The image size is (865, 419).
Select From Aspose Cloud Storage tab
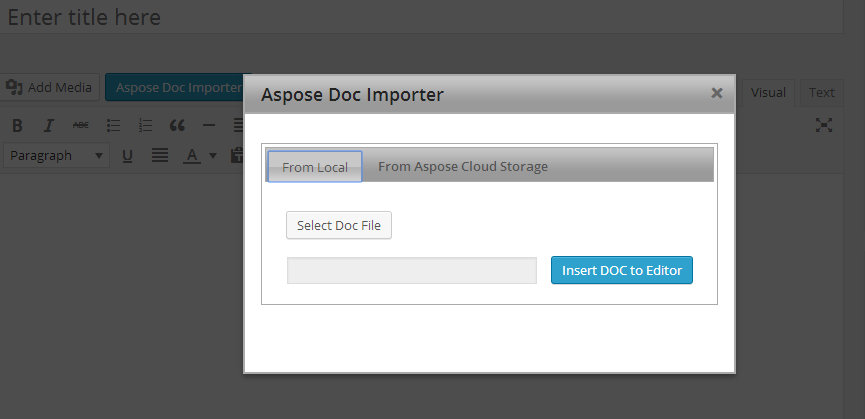[463, 166]
